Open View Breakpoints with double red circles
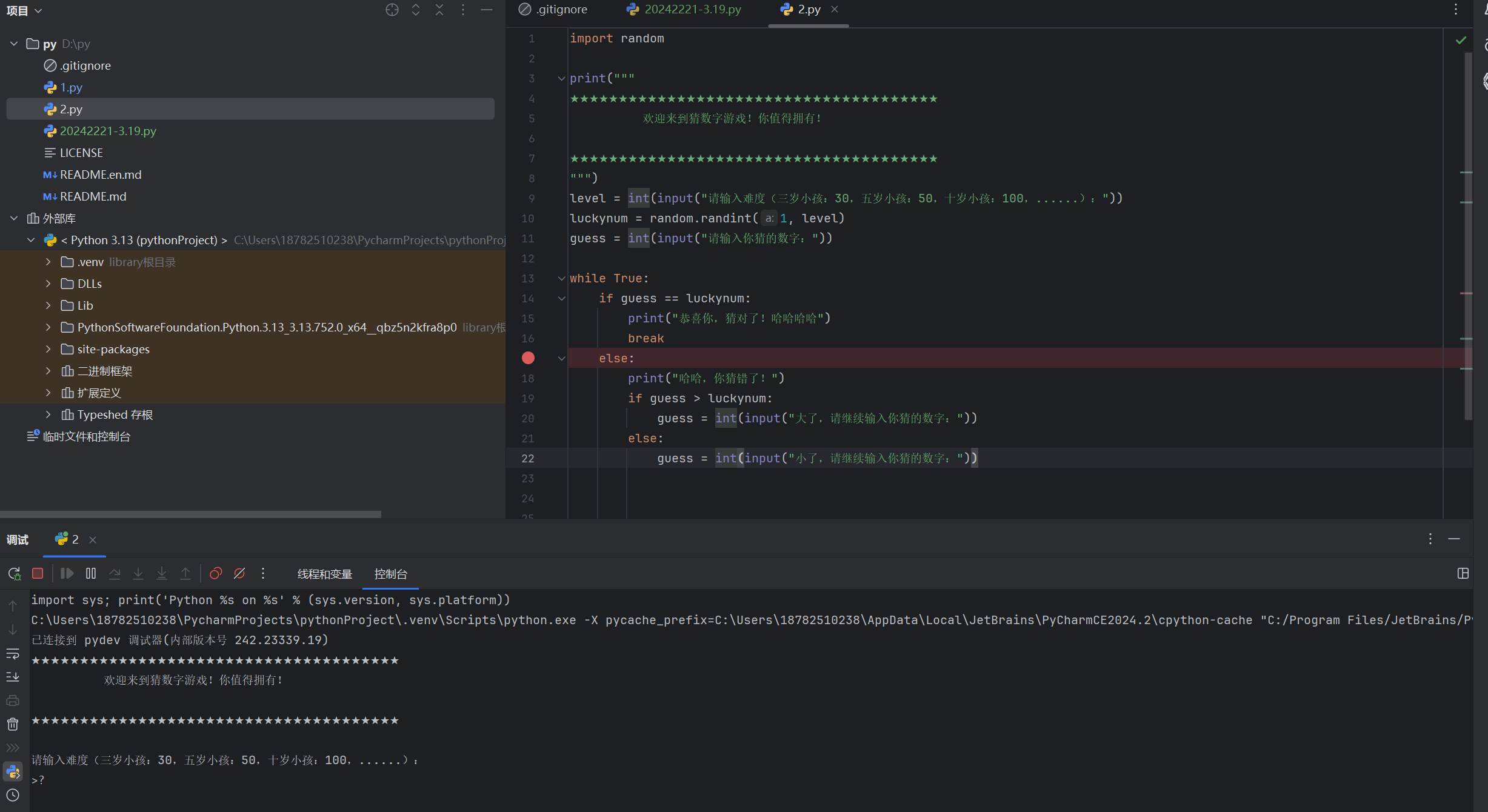Image resolution: width=1488 pixels, height=812 pixels. [x=216, y=573]
